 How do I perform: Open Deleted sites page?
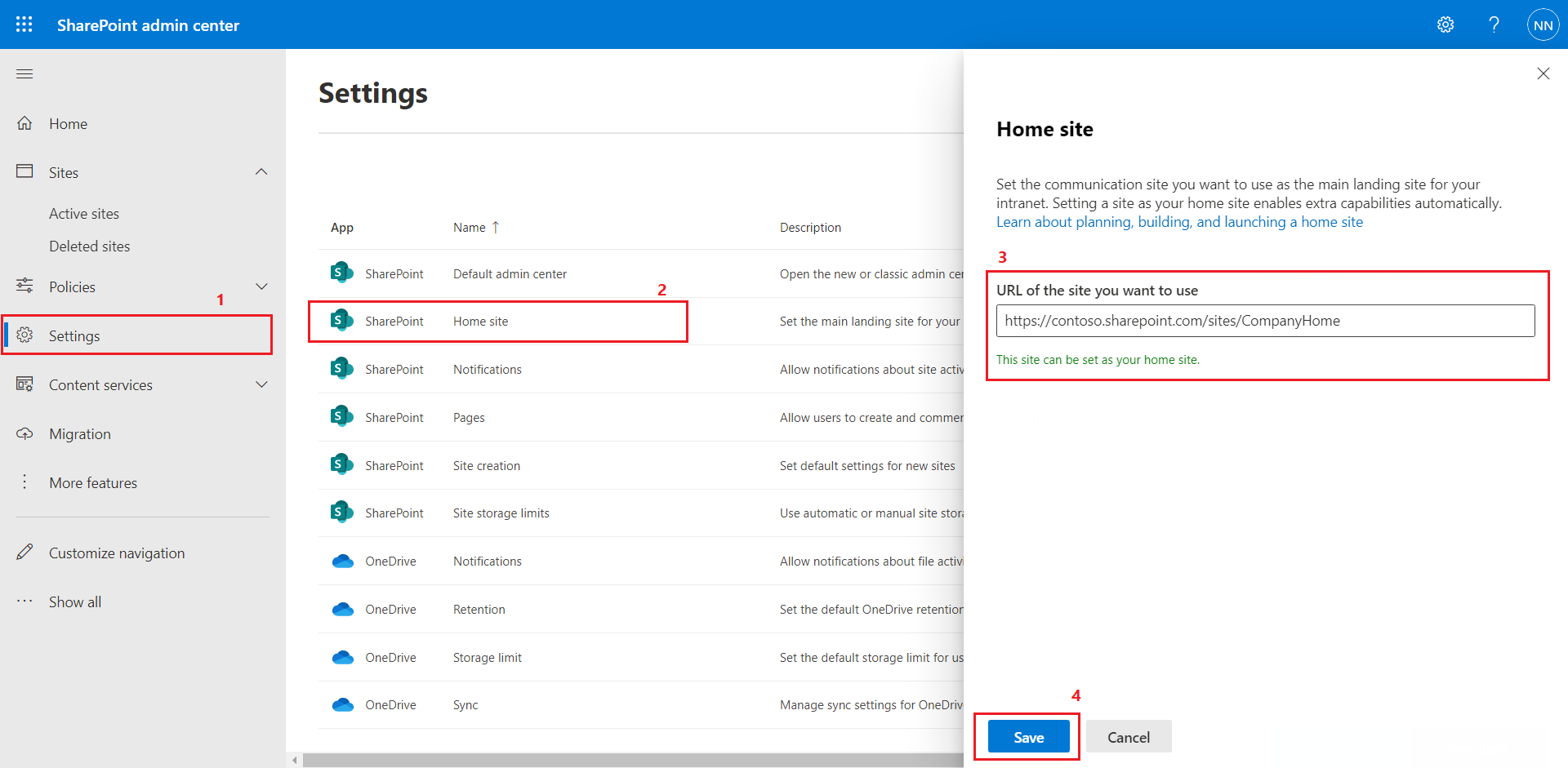[89, 246]
